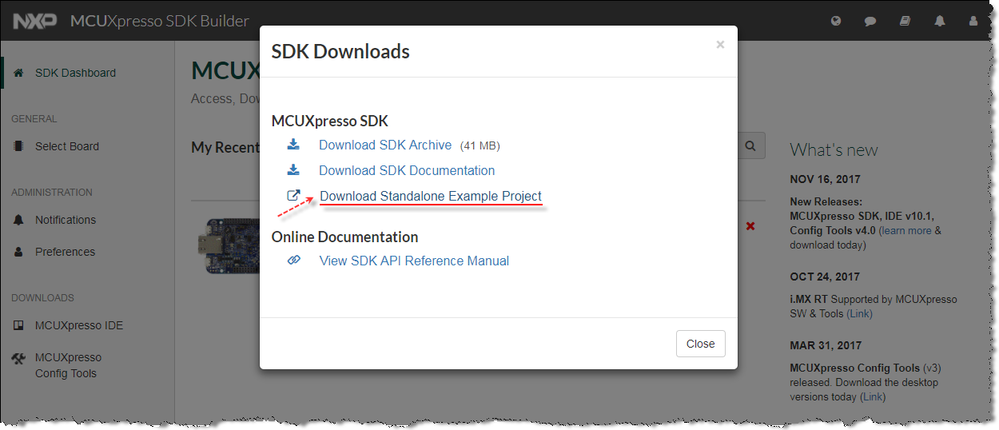Select the Select Board sidebar item
This screenshot has height=430, width=999.
tap(66, 146)
